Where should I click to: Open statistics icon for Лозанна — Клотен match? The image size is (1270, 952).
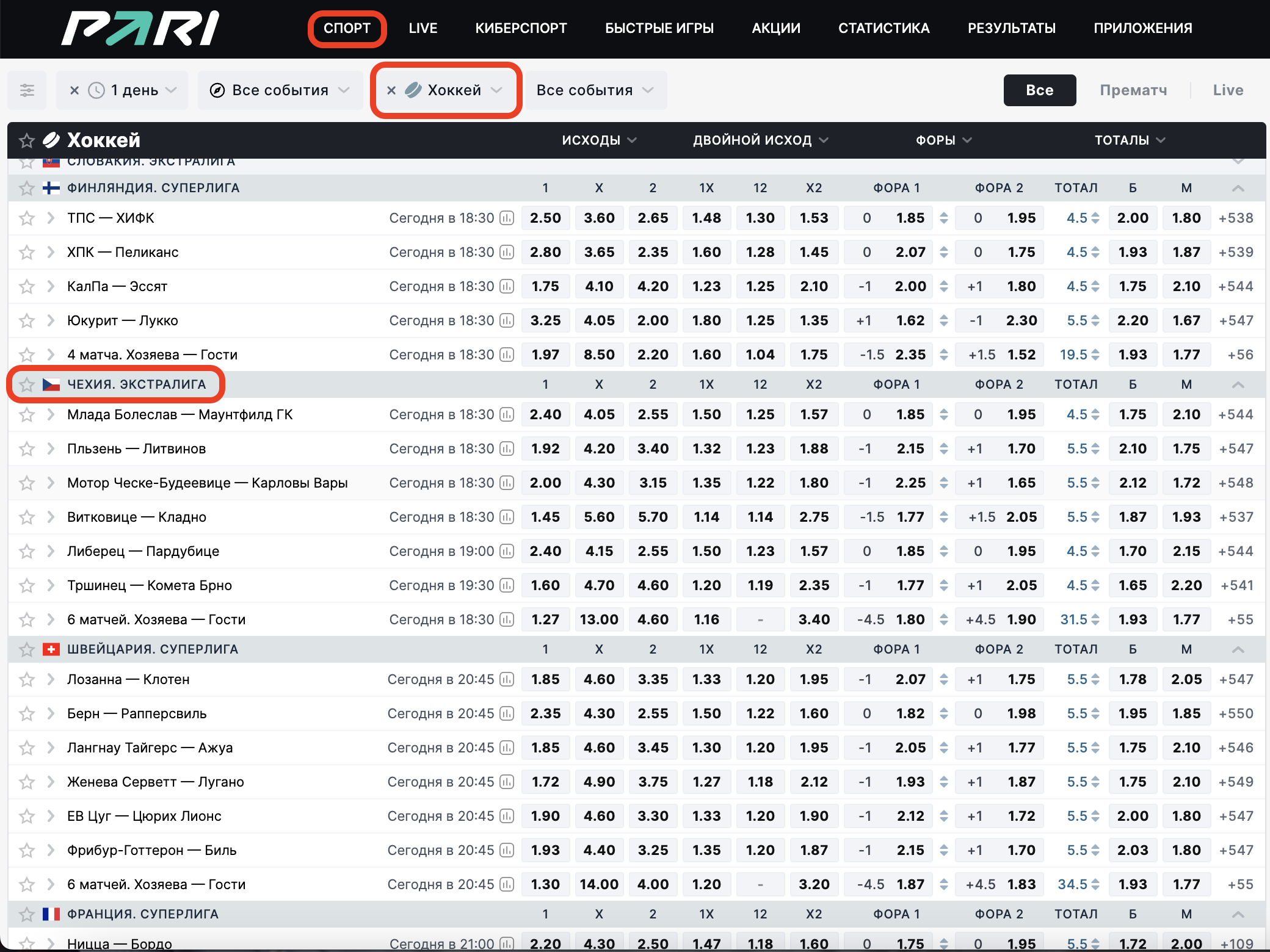tap(507, 679)
